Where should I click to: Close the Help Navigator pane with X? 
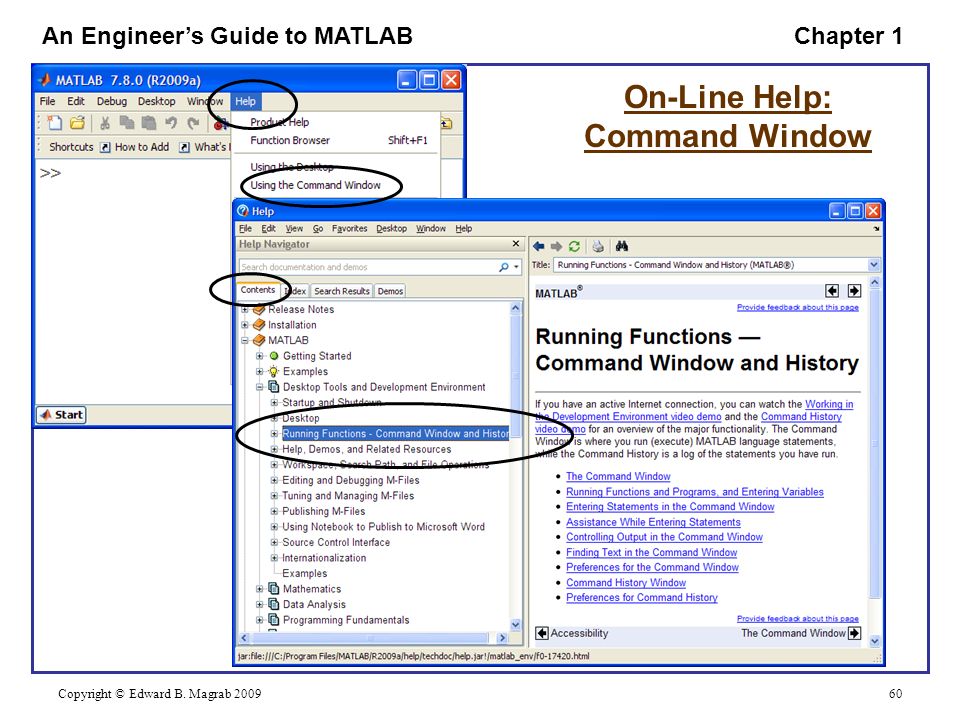[x=516, y=244]
